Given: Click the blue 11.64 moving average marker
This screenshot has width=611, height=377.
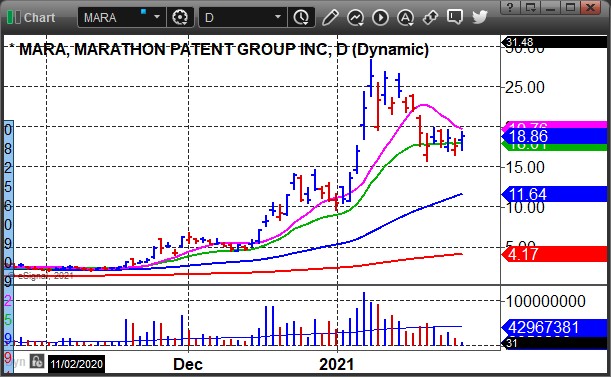Looking at the screenshot, I should pos(555,194).
